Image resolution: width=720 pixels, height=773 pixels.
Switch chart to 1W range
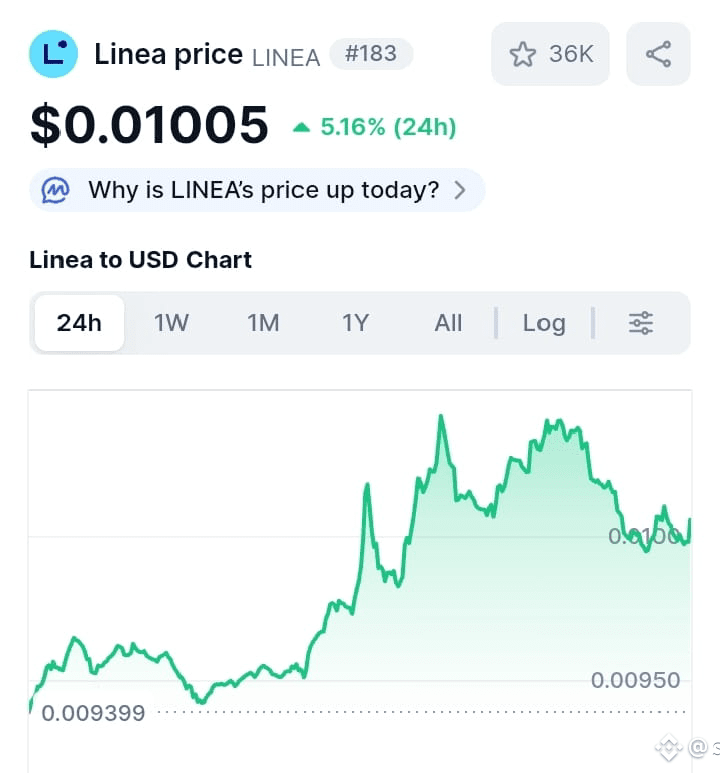click(171, 323)
